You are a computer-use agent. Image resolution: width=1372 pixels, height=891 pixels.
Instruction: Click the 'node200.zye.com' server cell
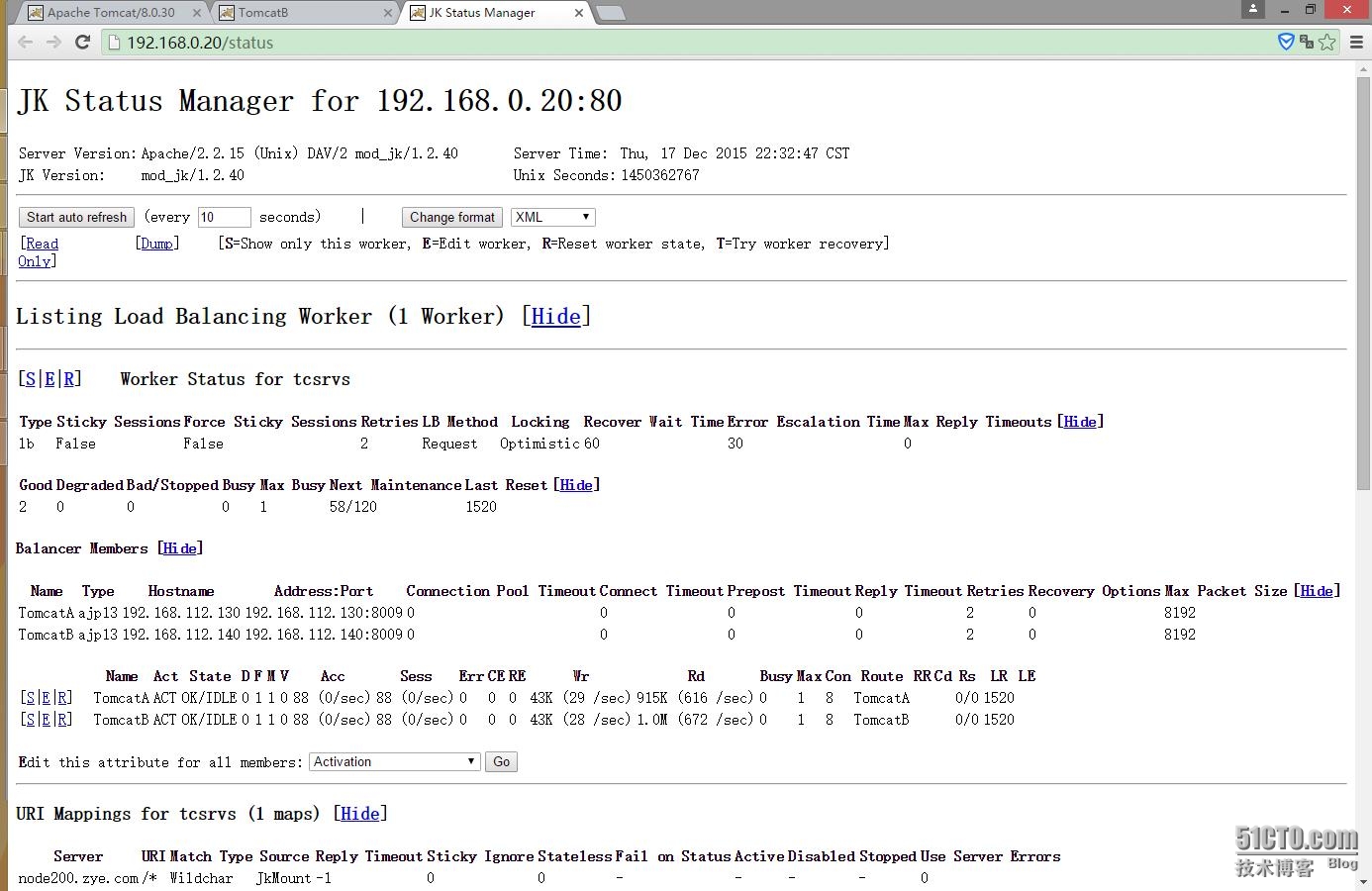coord(78,878)
